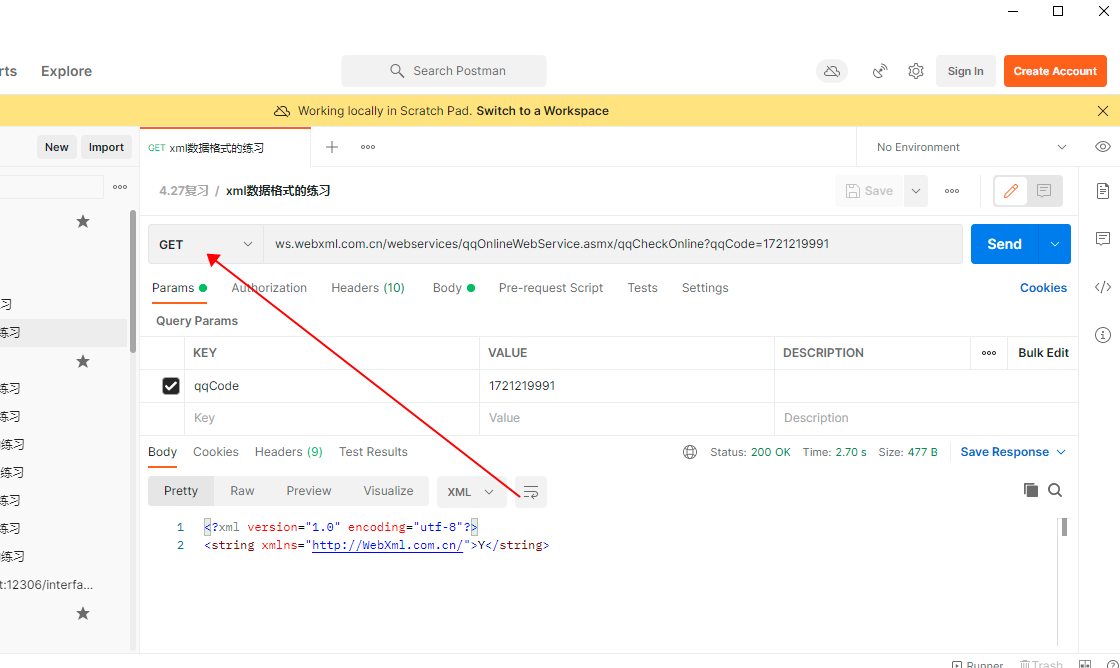Switch to comment mode beside the pencil

[x=1044, y=191]
